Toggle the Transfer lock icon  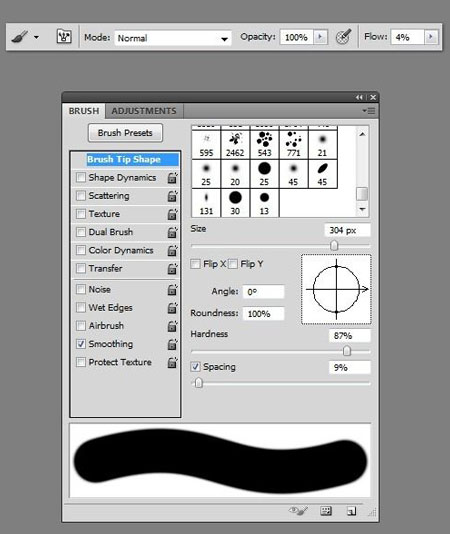point(173,269)
